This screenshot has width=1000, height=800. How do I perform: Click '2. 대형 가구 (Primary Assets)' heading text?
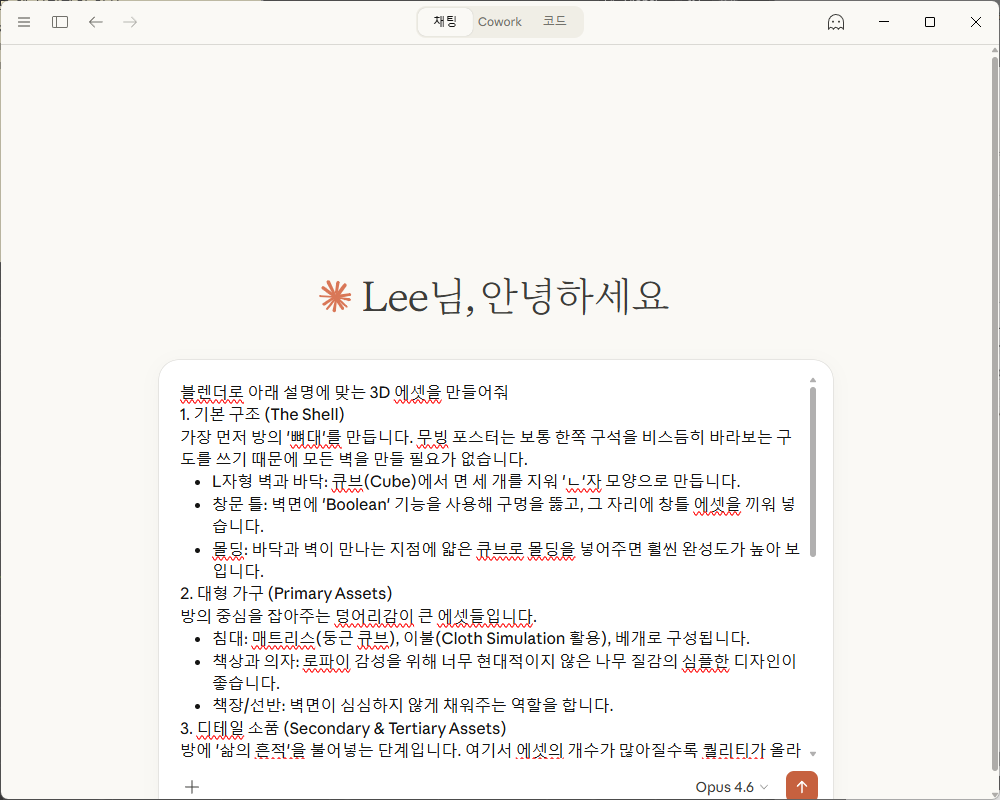point(286,593)
